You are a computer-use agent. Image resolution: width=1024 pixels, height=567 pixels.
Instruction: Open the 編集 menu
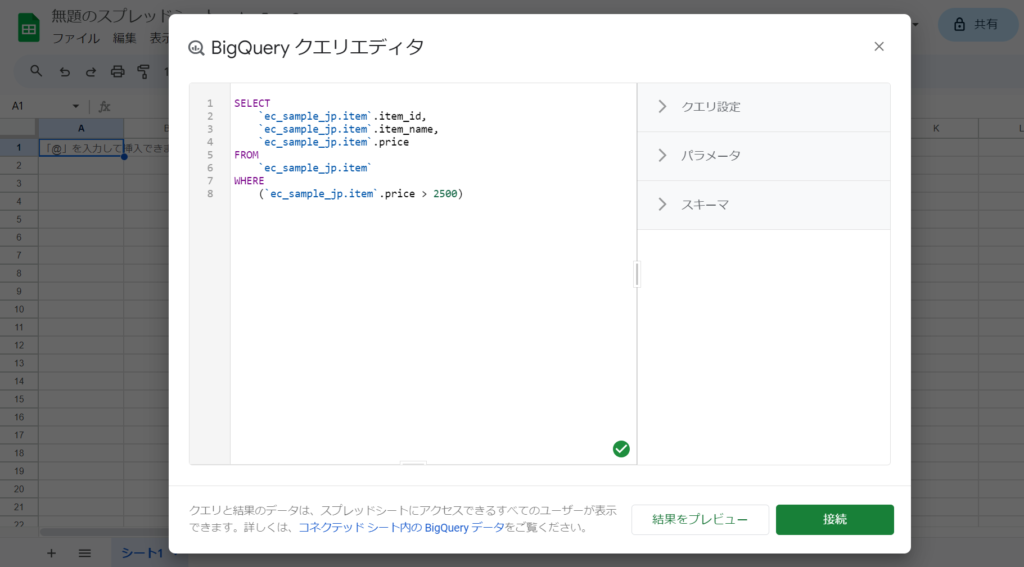click(124, 38)
